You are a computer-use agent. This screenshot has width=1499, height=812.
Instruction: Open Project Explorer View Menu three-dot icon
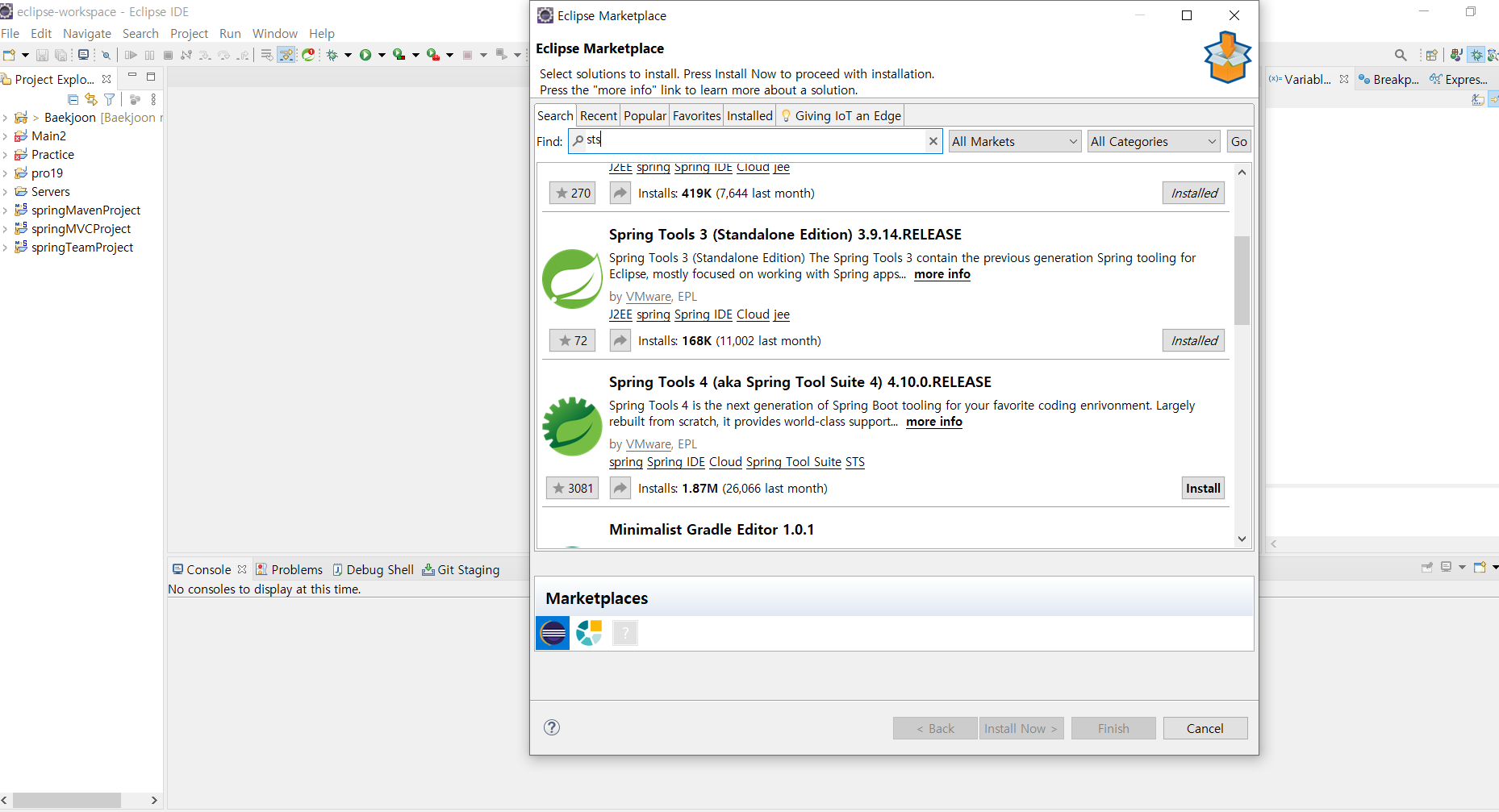coord(153,99)
